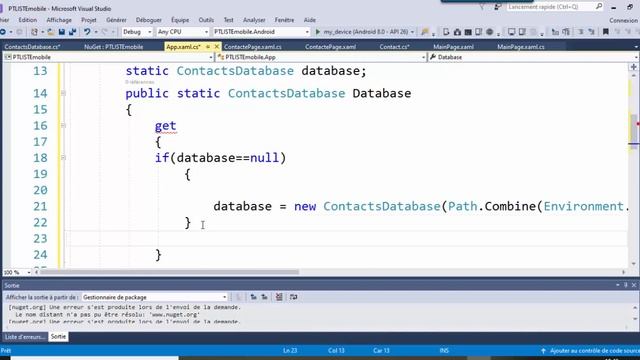Start debugging with the green play icon
640x360 pixels.
[x=318, y=32]
